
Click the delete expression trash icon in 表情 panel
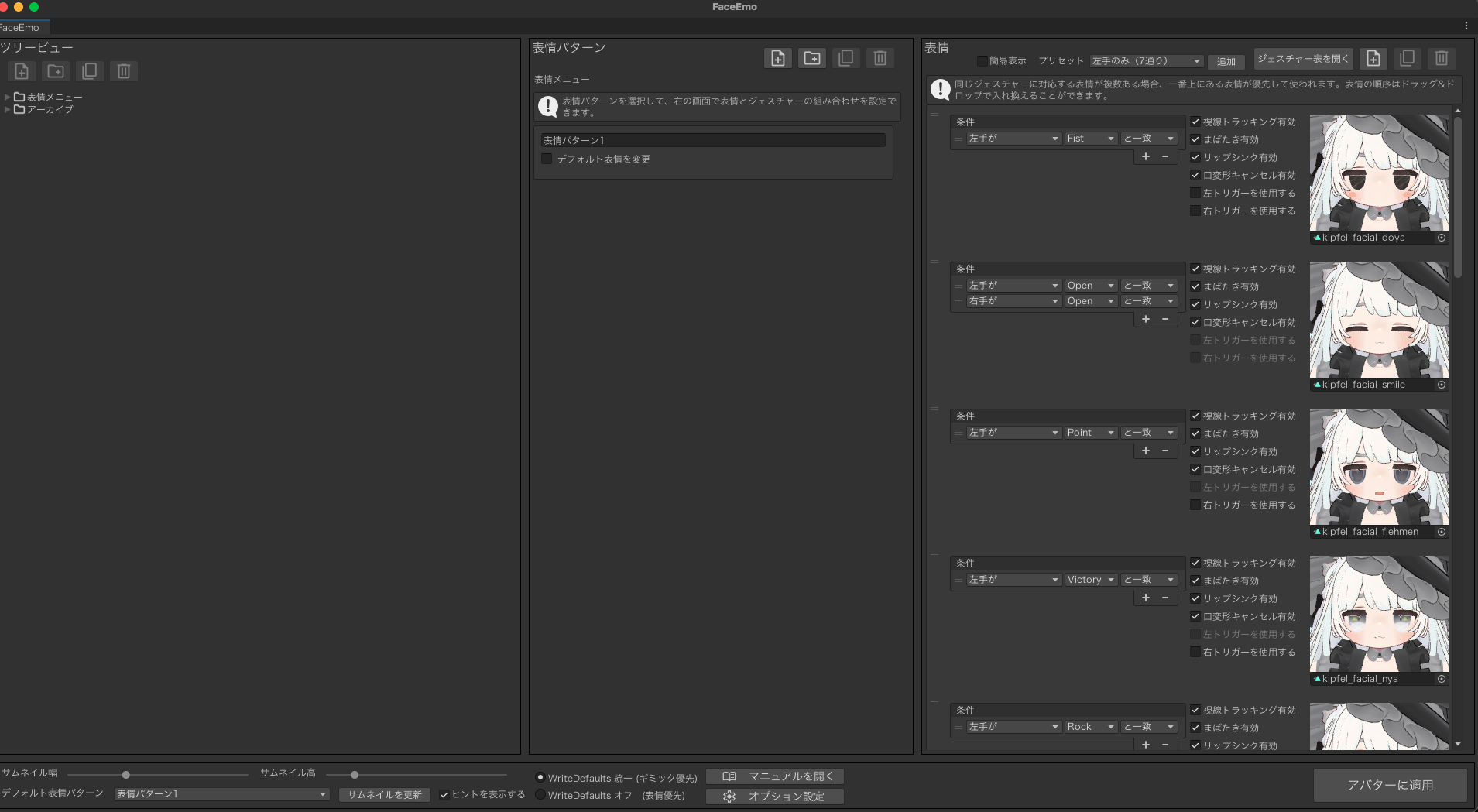[x=1441, y=58]
